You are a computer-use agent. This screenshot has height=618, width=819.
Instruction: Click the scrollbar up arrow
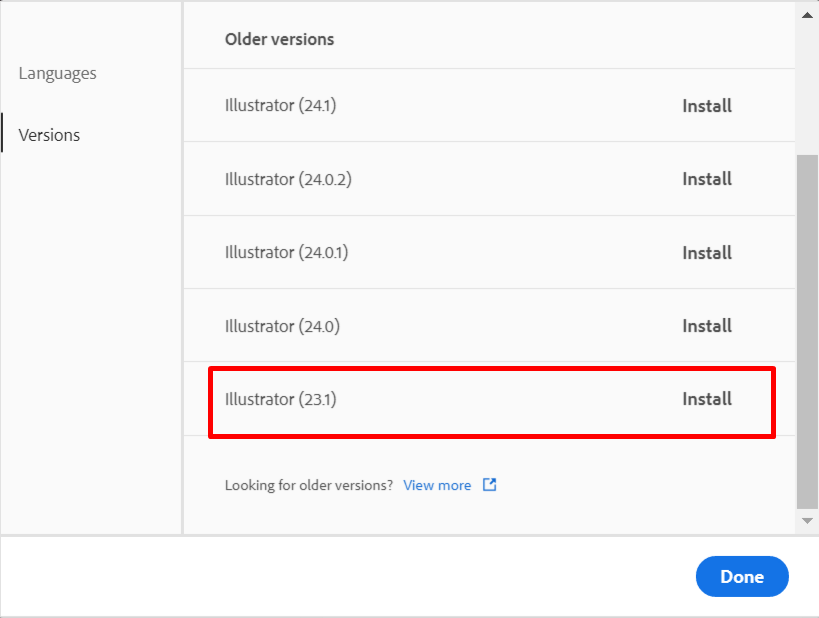click(x=807, y=15)
